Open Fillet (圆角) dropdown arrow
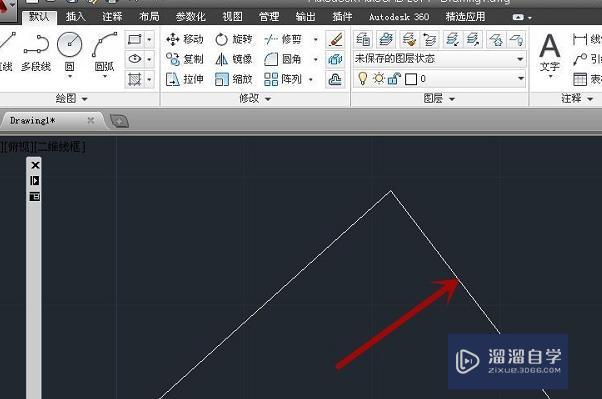 [316, 59]
